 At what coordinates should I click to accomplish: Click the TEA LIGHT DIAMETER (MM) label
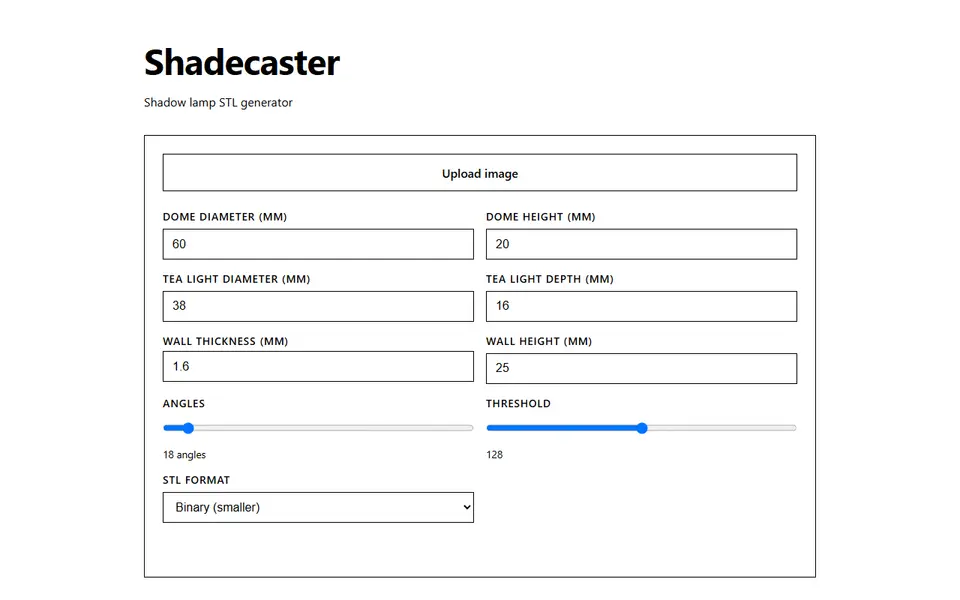[x=236, y=279]
